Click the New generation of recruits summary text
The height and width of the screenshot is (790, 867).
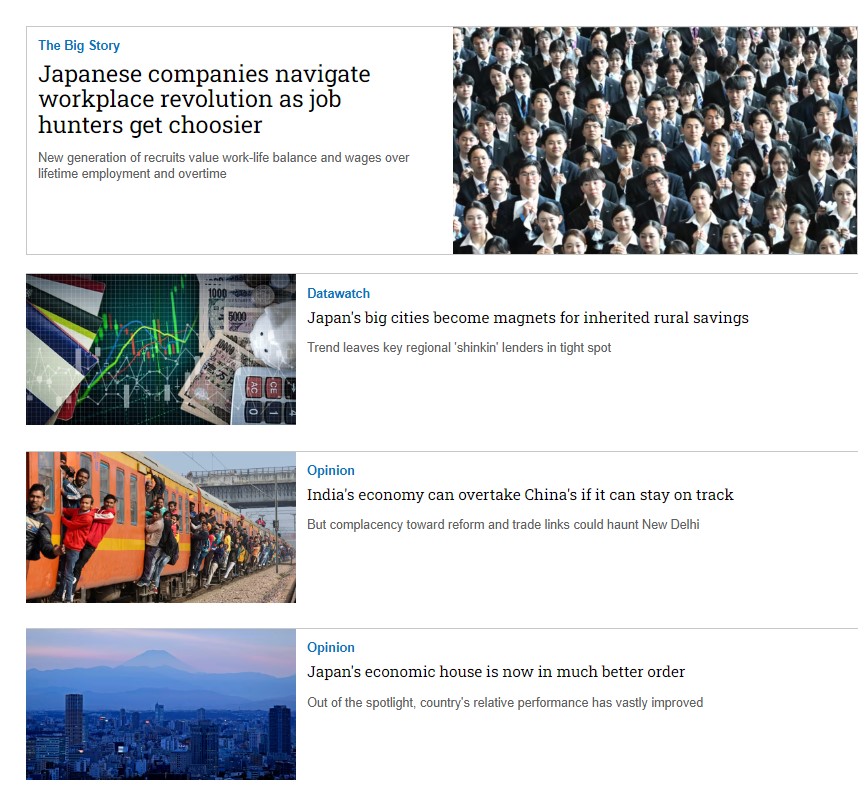pos(223,165)
